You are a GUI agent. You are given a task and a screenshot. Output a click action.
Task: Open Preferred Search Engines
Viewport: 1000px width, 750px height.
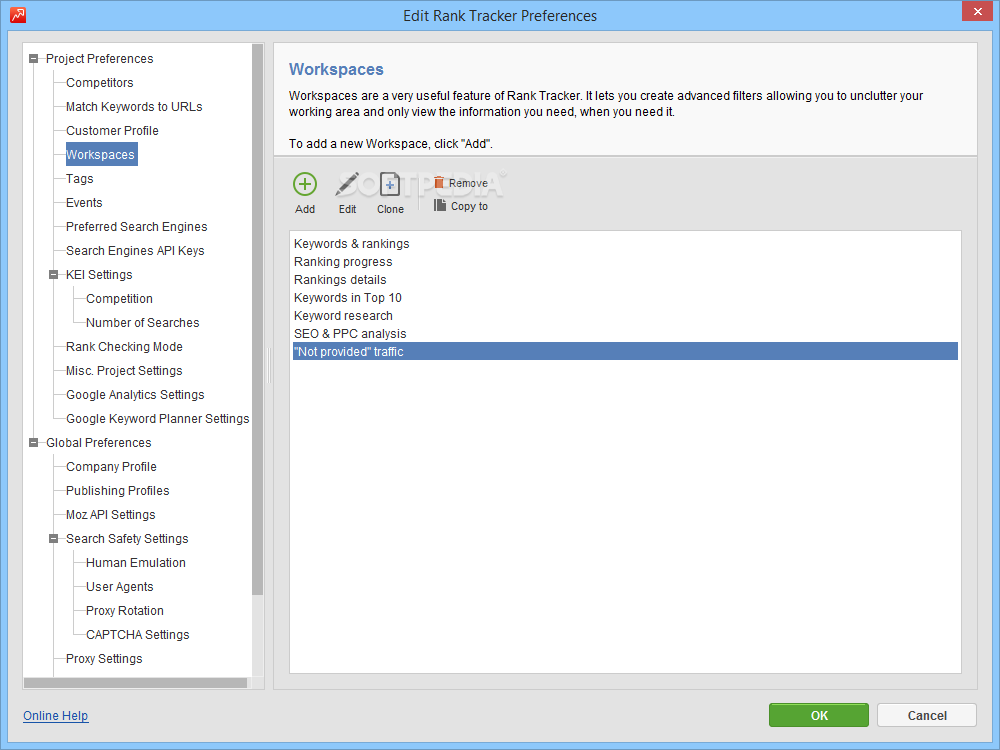point(136,226)
